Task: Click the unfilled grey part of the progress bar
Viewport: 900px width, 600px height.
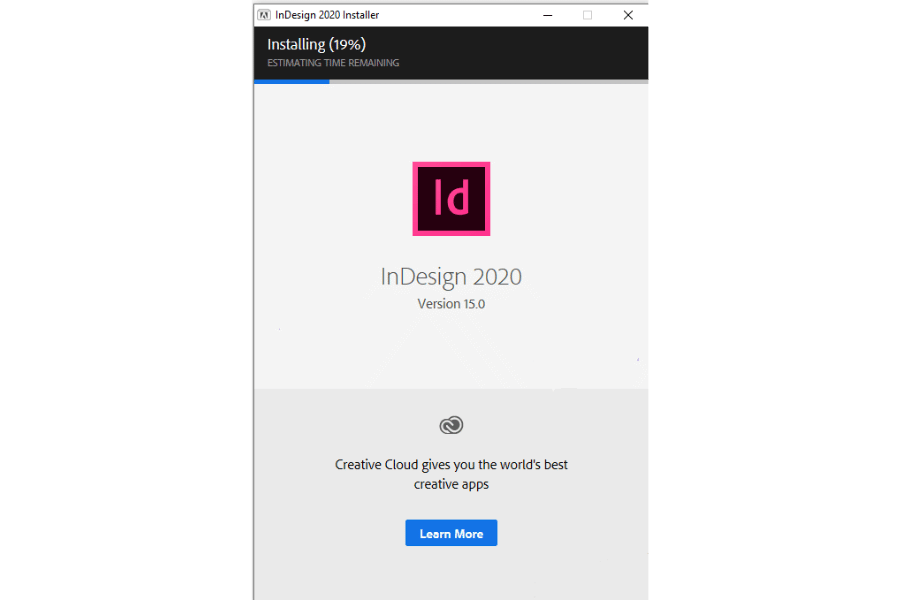Action: (x=488, y=82)
